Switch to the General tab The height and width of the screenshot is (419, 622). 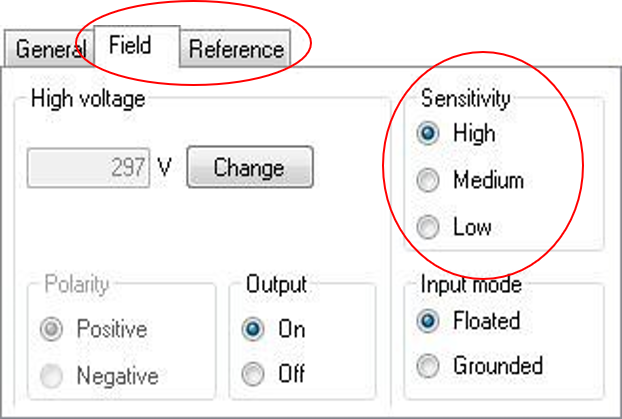click(x=50, y=49)
